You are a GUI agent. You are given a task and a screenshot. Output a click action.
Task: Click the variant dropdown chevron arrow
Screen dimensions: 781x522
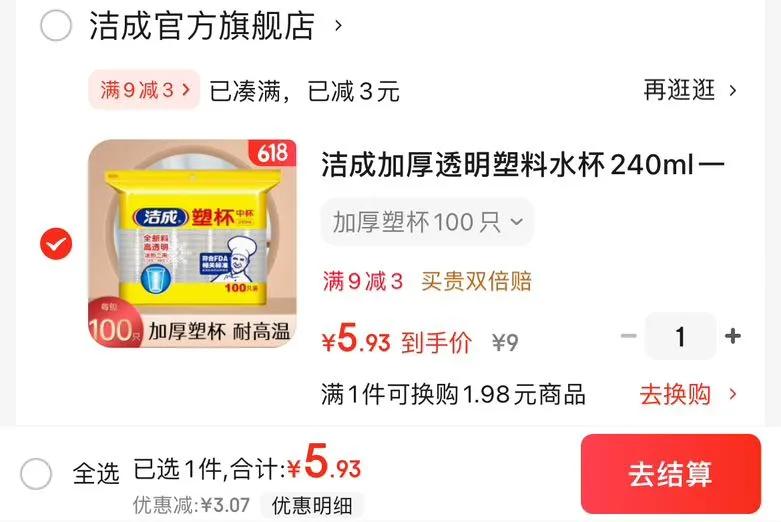point(517,222)
